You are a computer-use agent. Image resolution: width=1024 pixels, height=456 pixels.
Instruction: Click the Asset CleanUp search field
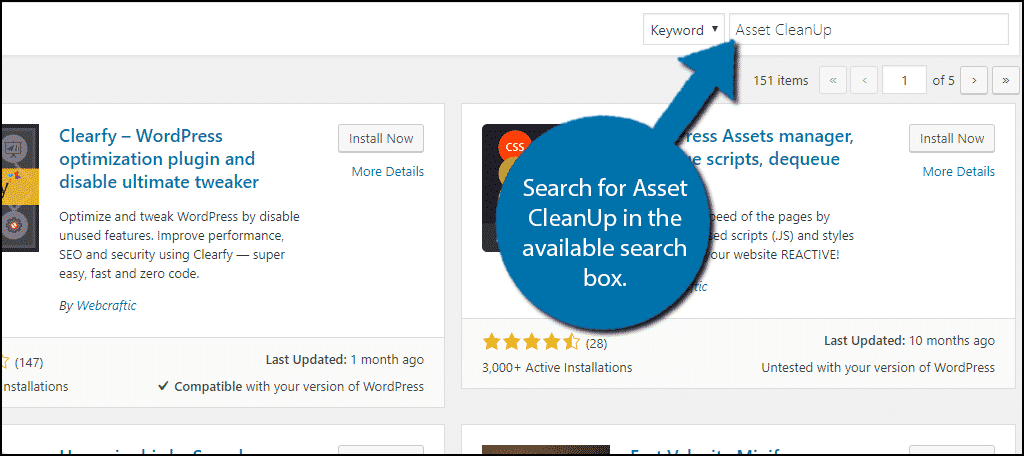point(869,30)
